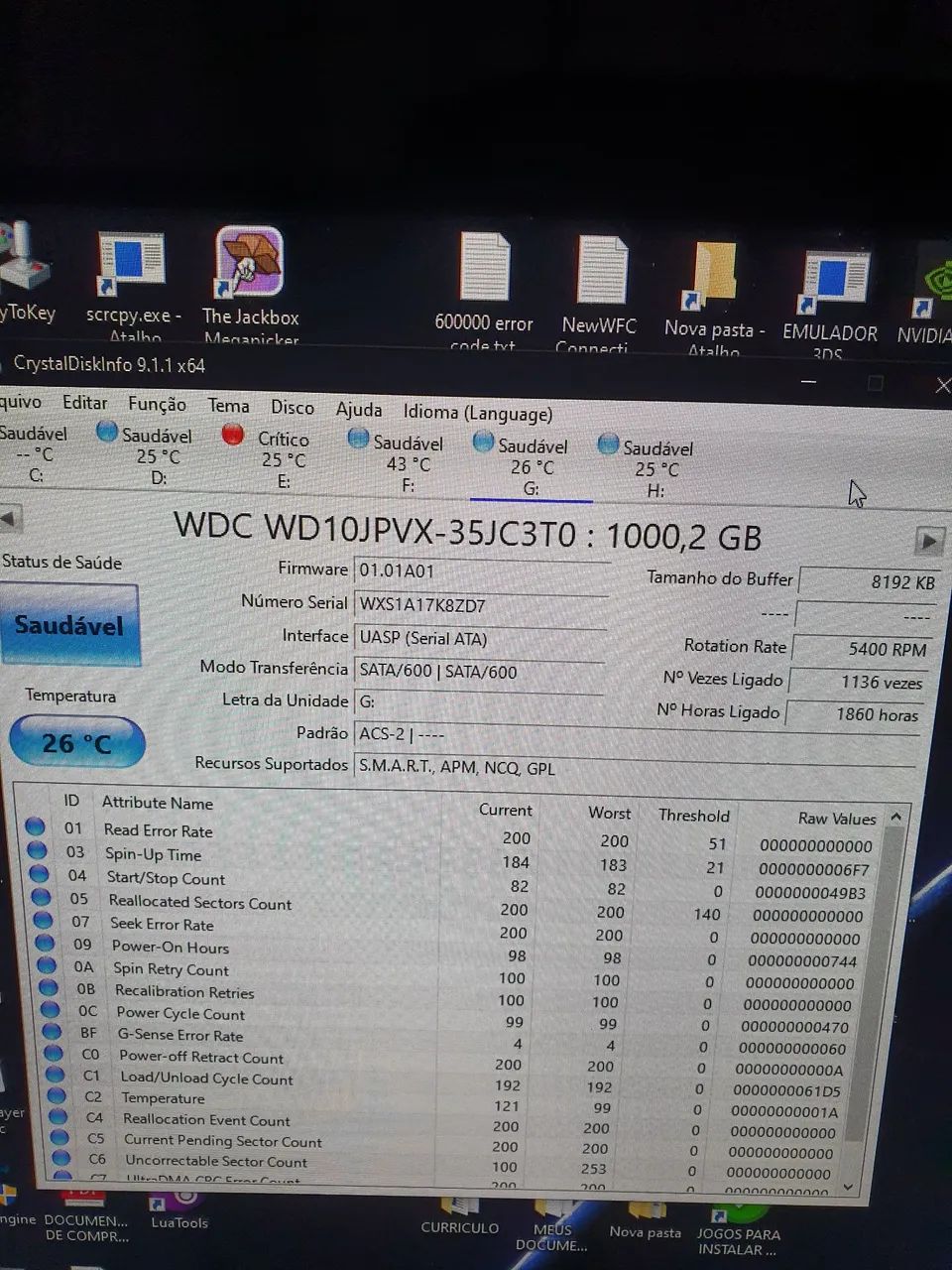Click the serial number field WXS1A17K8ZD7
Image resolution: width=952 pixels, height=1270 pixels.
coord(481,604)
